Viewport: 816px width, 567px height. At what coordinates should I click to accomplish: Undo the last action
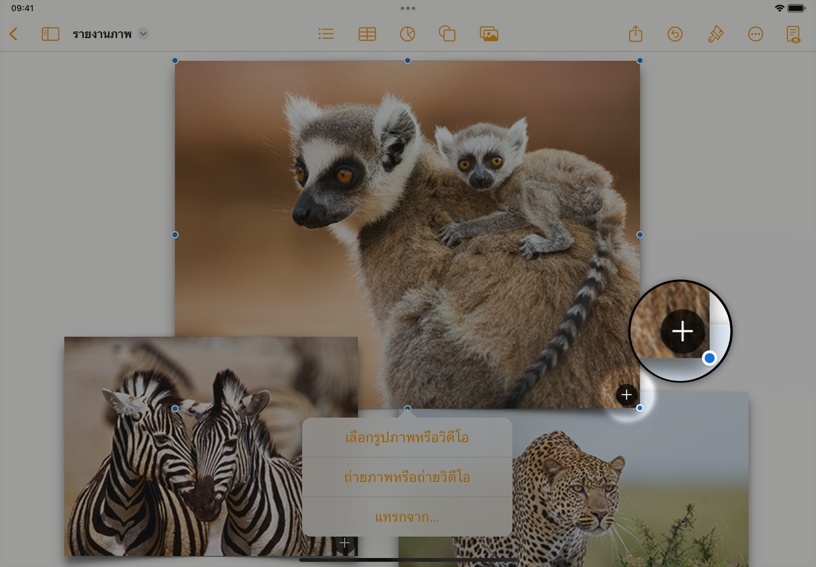(675, 34)
